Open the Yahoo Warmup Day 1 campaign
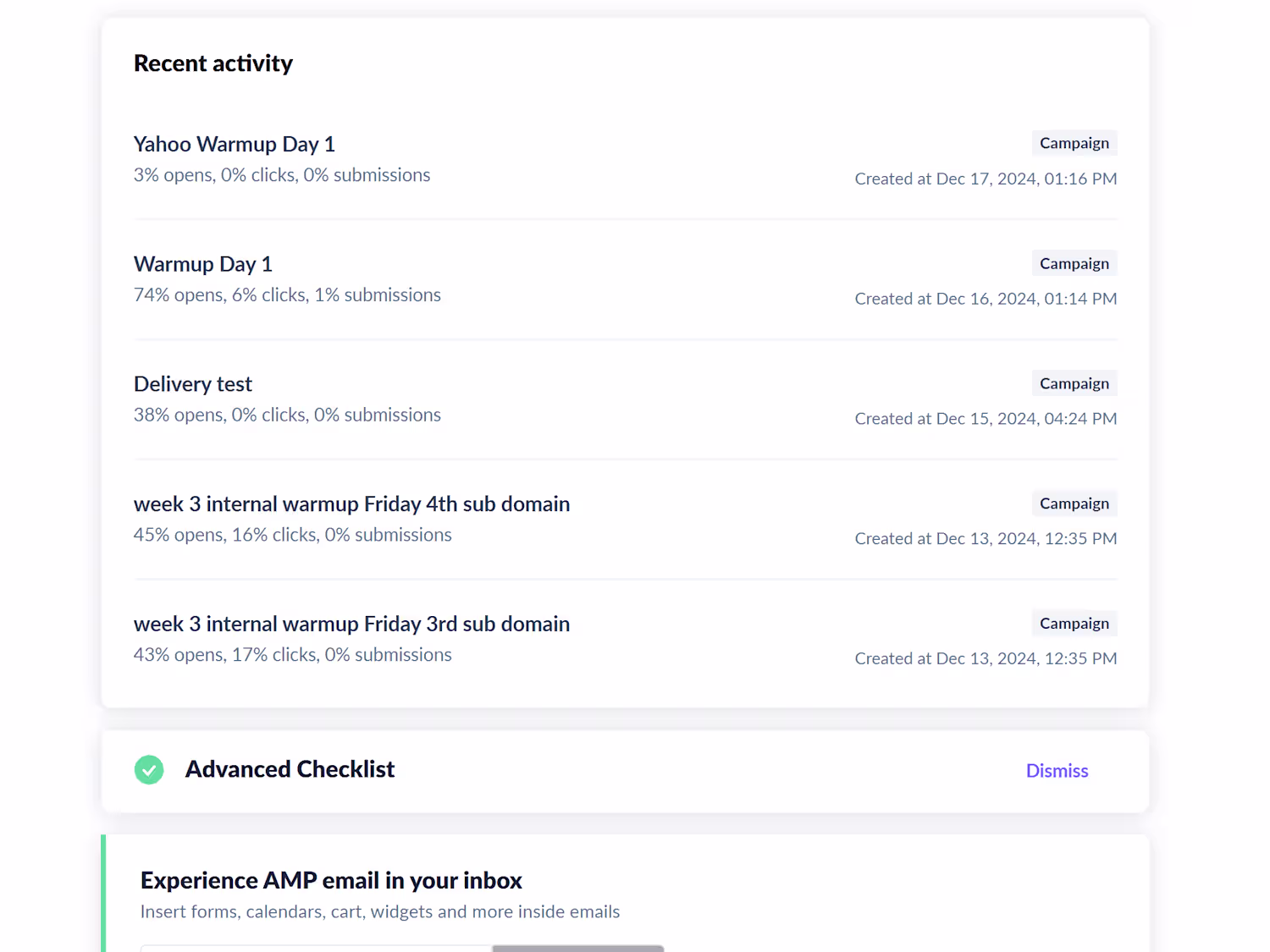The image size is (1270, 952). click(235, 145)
